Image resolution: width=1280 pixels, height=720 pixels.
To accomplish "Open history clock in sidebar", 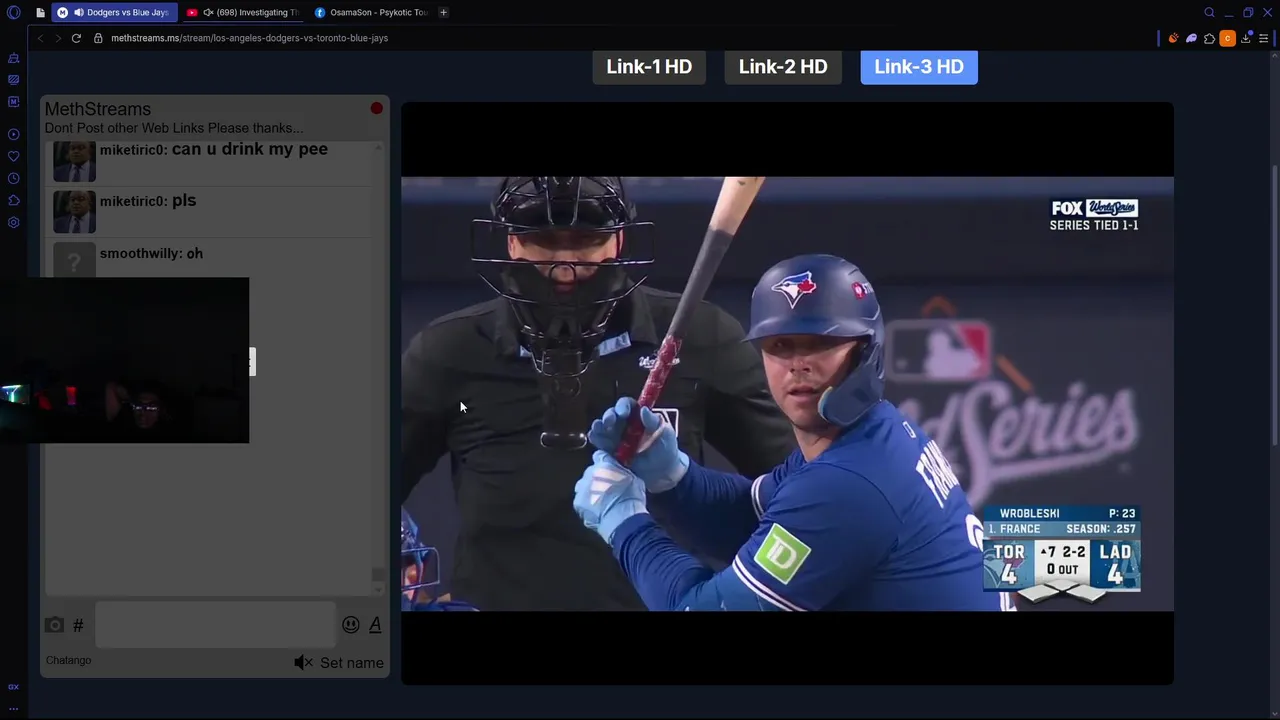I will [x=13, y=178].
